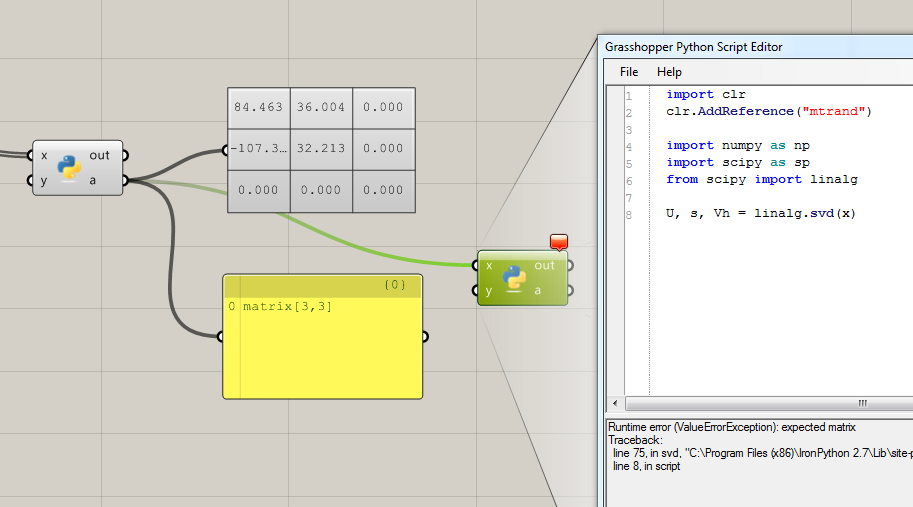Place cursor on 'import clr' code line
Image resolution: width=913 pixels, height=507 pixels.
pos(706,94)
